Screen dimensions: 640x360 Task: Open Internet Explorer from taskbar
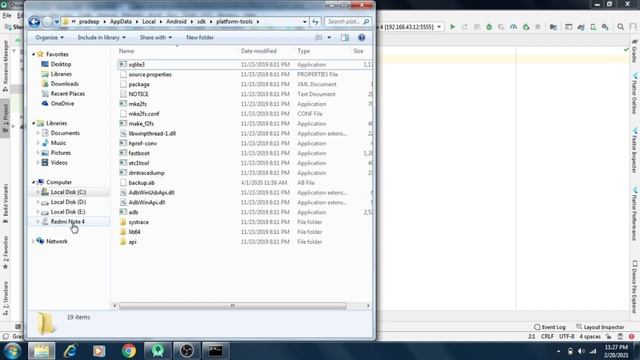[x=70, y=351]
